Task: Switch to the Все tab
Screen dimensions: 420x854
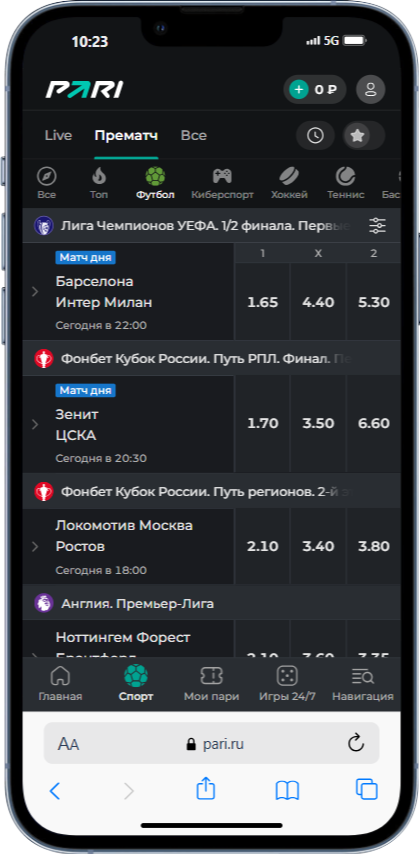Action: (193, 136)
